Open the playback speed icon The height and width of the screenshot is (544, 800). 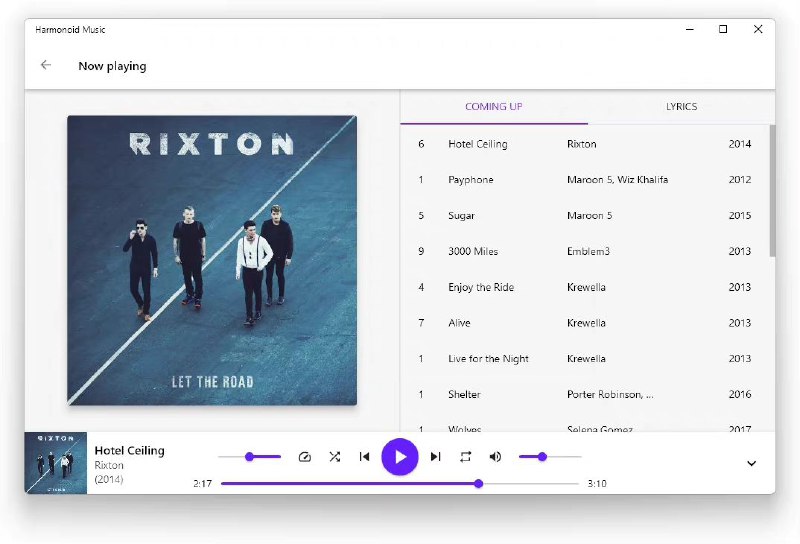(x=305, y=457)
